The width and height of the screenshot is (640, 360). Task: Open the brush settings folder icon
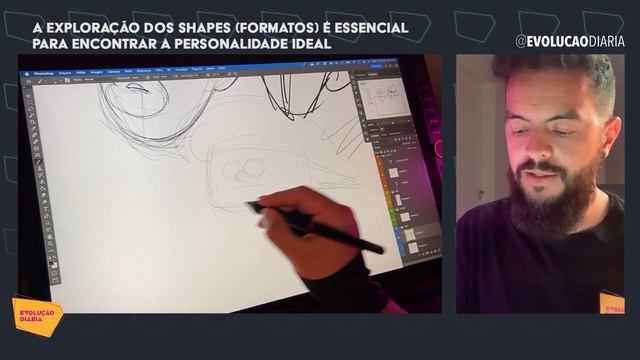click(67, 80)
